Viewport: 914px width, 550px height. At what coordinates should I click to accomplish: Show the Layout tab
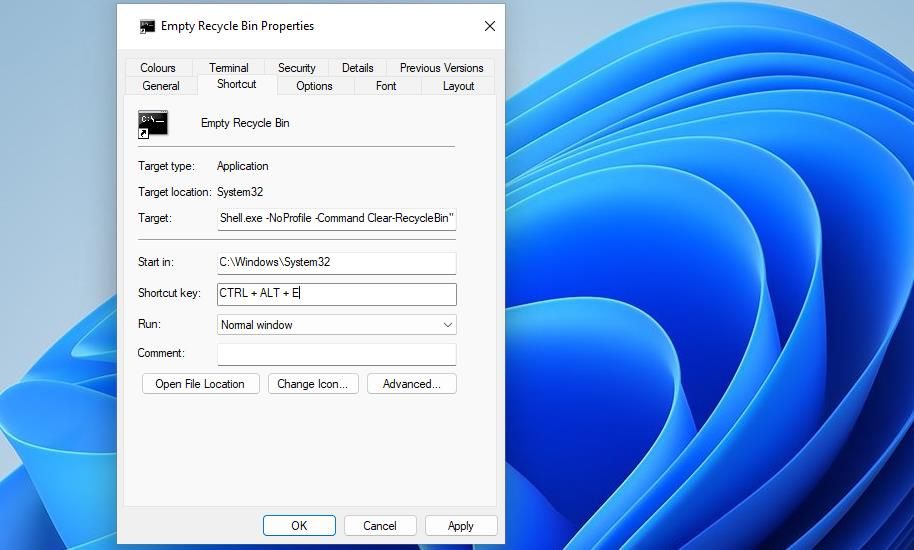click(x=458, y=86)
